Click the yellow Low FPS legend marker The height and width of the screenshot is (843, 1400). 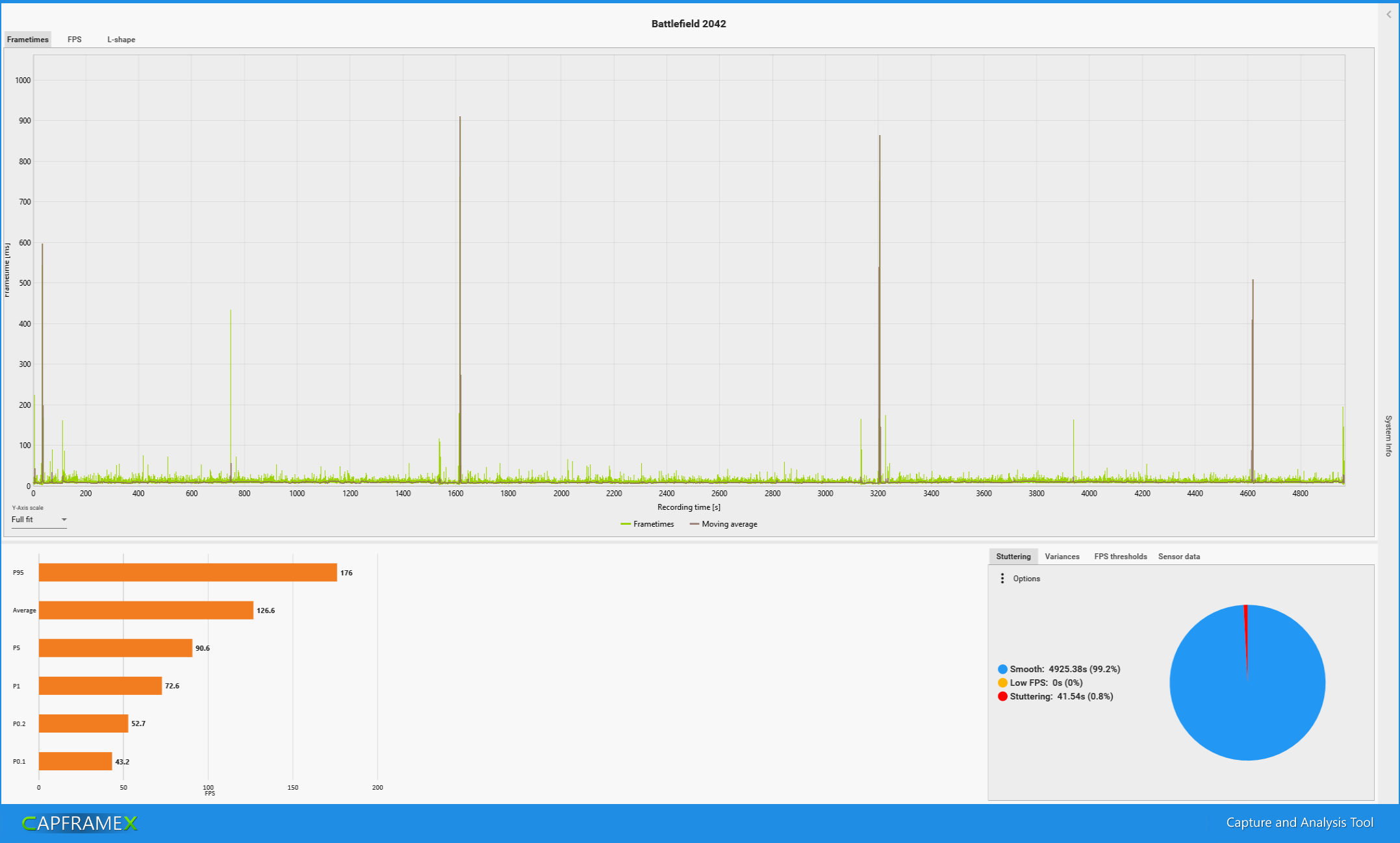click(1002, 683)
